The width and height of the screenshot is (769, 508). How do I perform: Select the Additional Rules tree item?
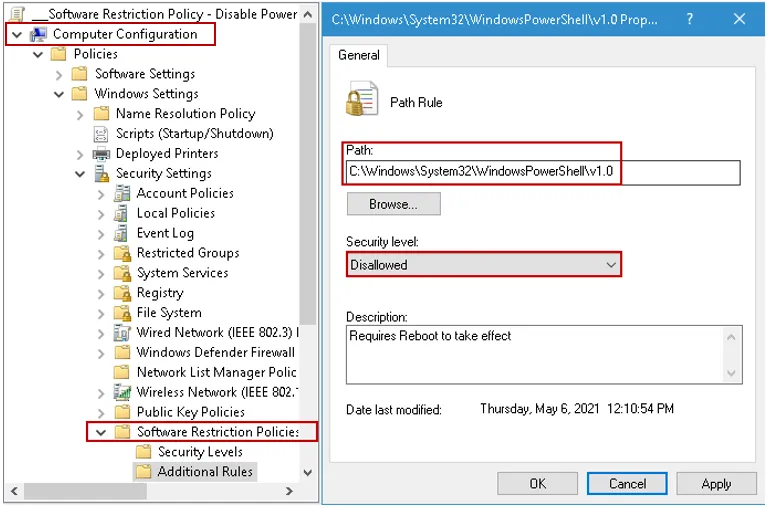pos(204,471)
